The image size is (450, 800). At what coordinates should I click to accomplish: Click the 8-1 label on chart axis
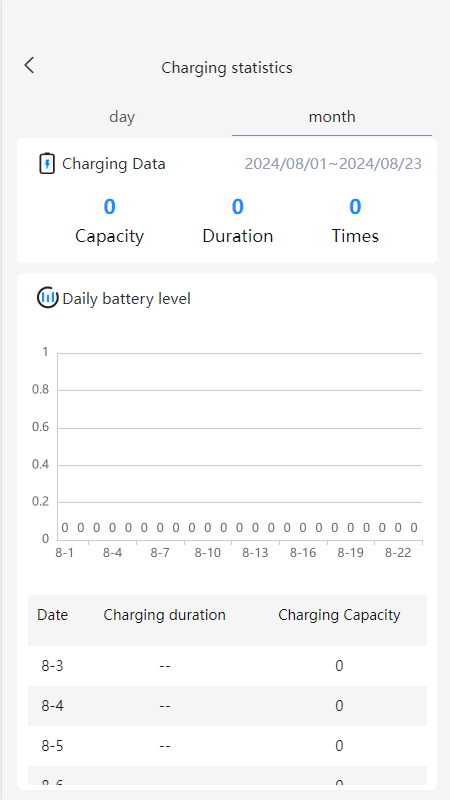pos(64,553)
